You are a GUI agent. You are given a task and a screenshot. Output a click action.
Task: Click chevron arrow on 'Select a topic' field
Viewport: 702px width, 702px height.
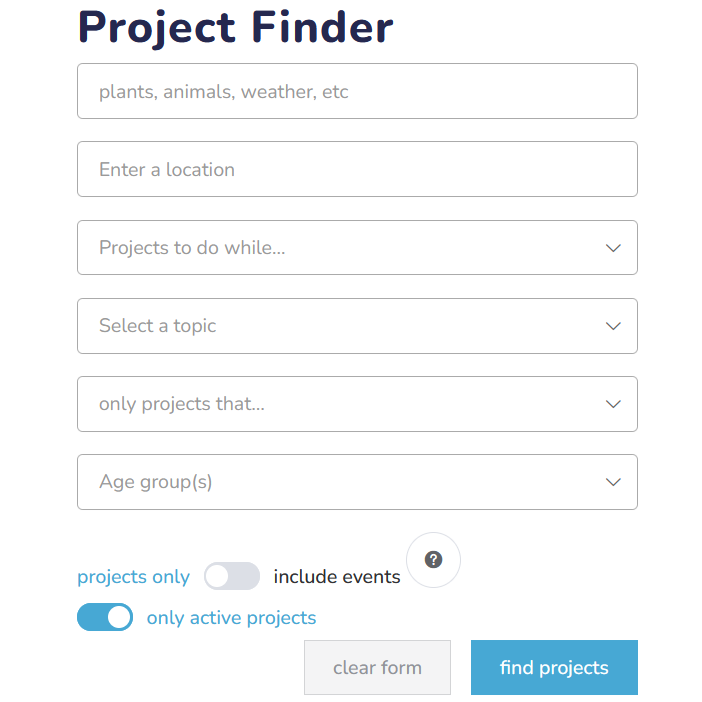614,326
